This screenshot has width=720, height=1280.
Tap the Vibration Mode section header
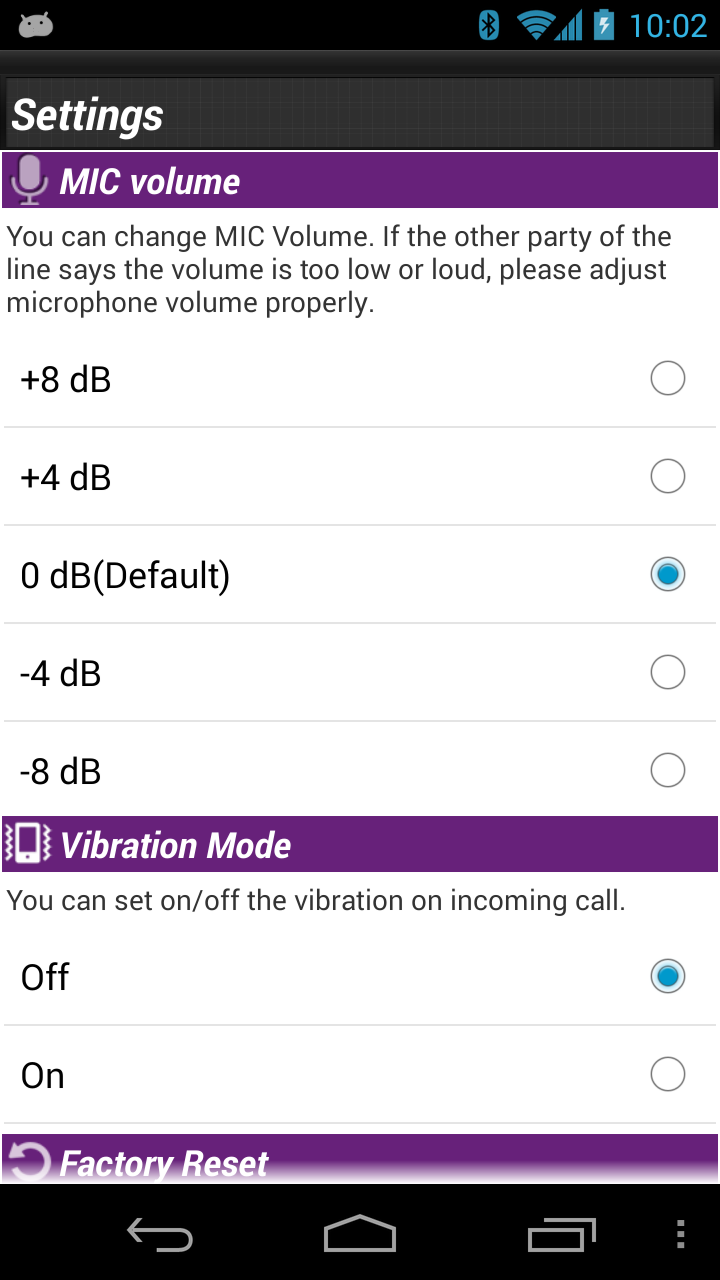[360, 845]
